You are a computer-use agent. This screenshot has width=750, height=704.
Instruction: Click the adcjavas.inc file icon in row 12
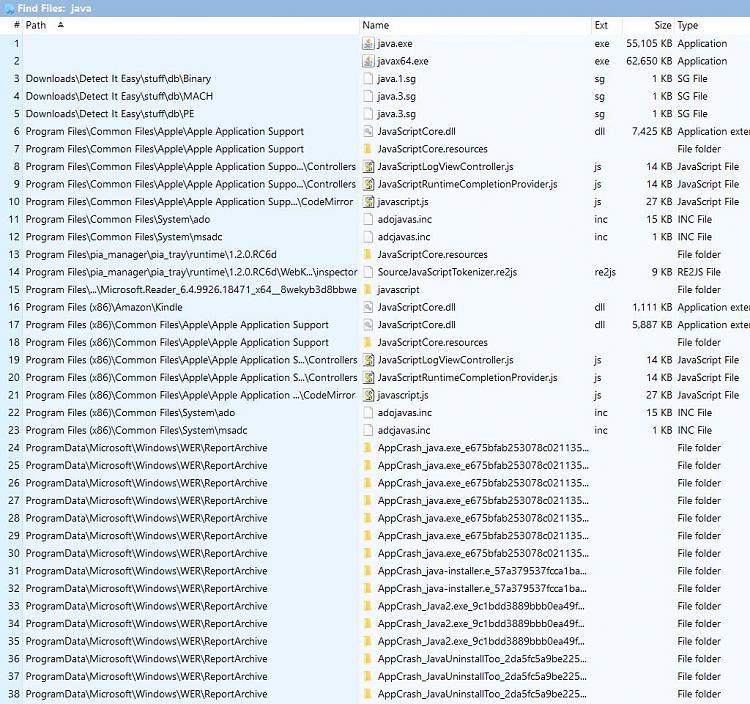[x=368, y=237]
